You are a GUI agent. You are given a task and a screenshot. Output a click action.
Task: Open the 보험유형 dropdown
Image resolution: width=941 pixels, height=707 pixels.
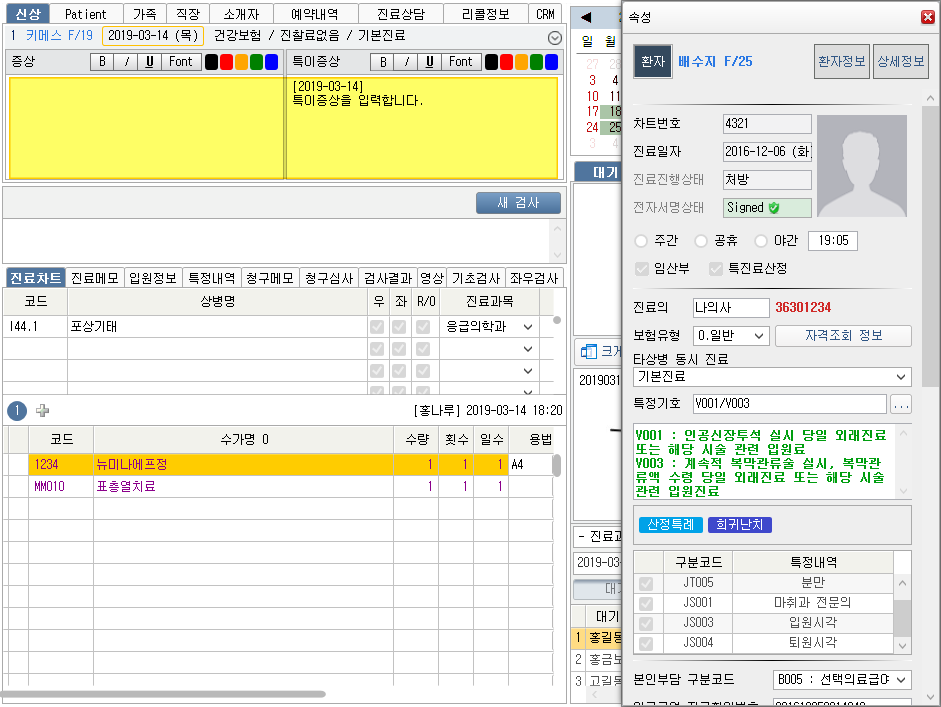(731, 336)
